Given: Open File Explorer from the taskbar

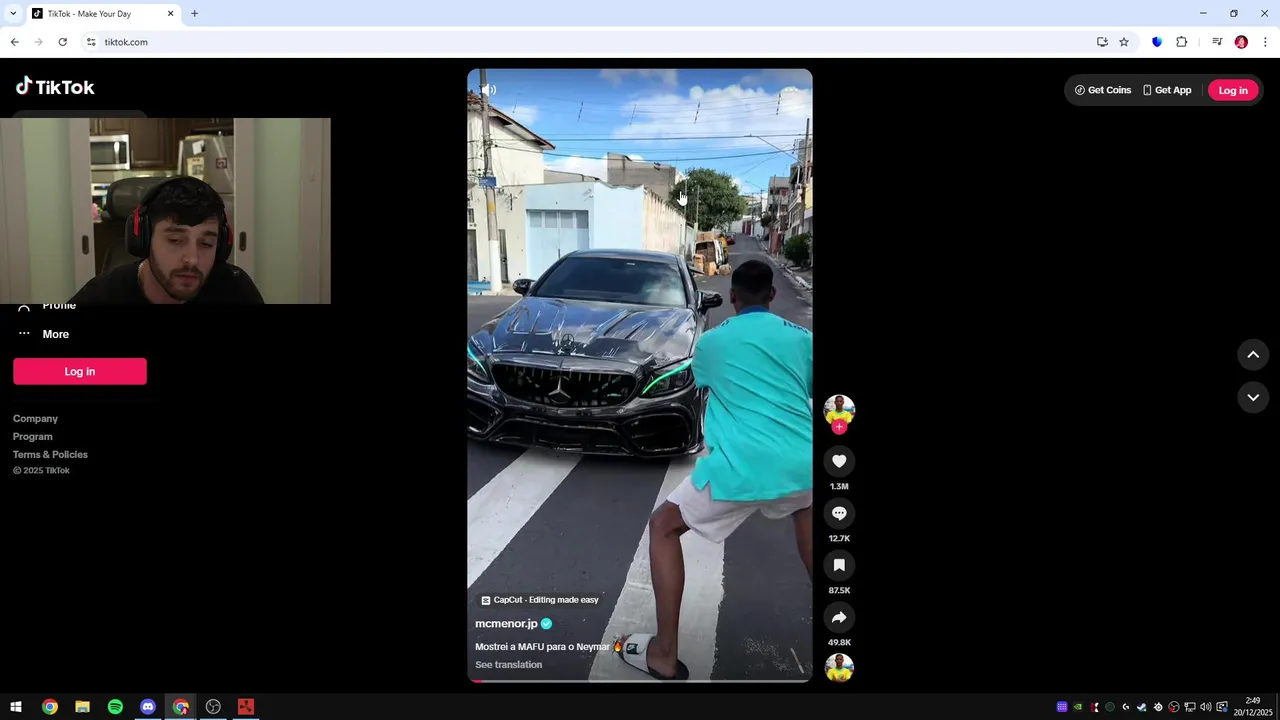Looking at the screenshot, I should click(82, 707).
